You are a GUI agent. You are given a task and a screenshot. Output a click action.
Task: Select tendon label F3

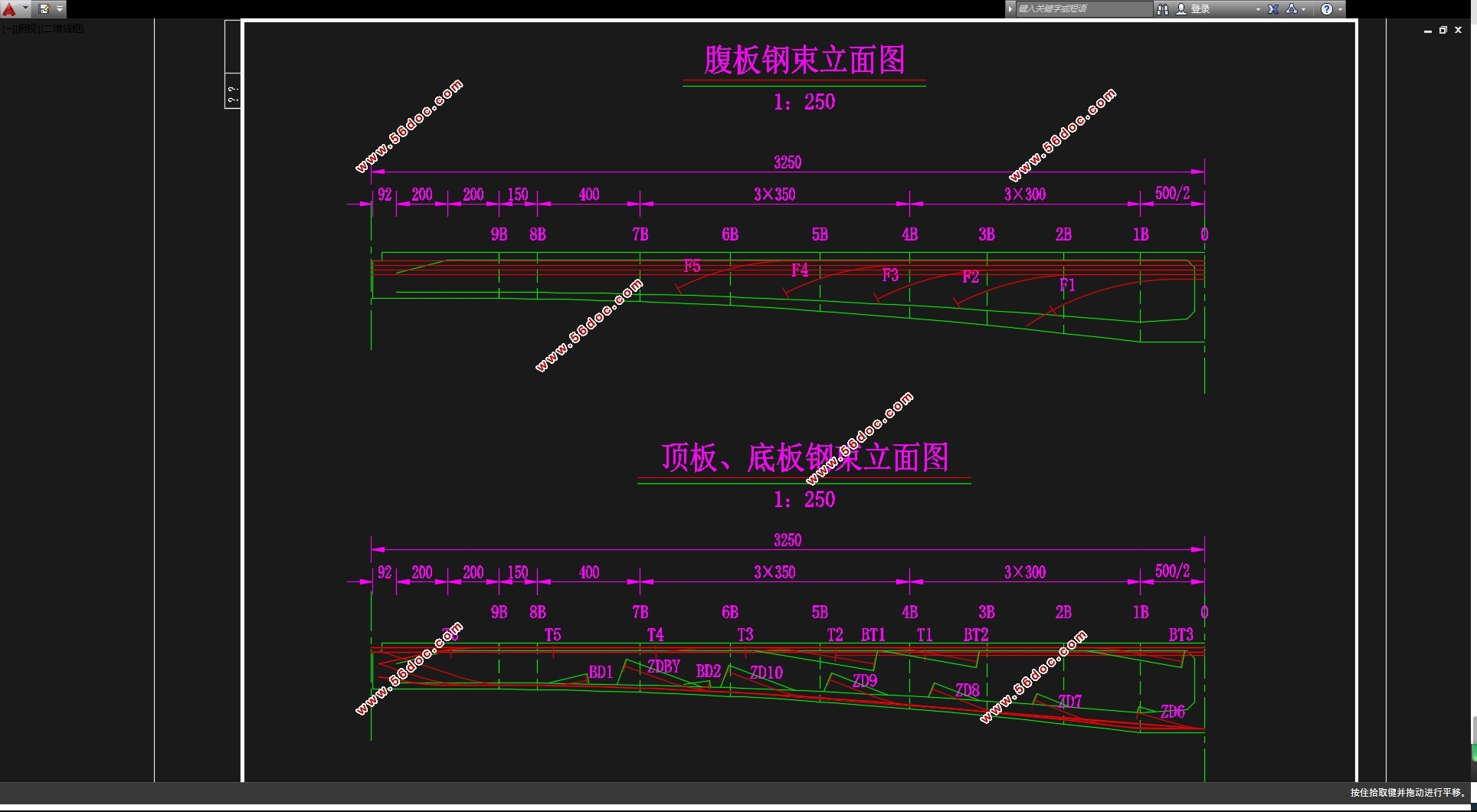(x=890, y=274)
